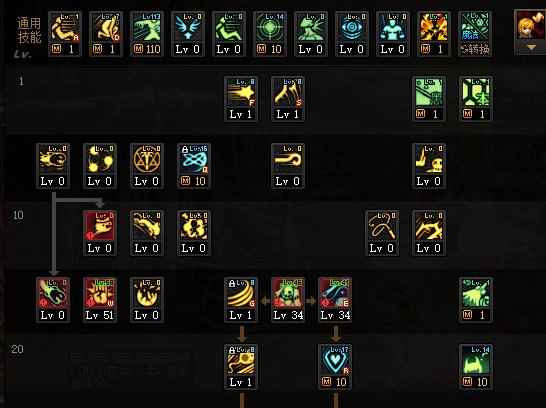Click the heart shield skill with R hotkey
Image resolution: width=546 pixels, height=408 pixels.
[335, 367]
